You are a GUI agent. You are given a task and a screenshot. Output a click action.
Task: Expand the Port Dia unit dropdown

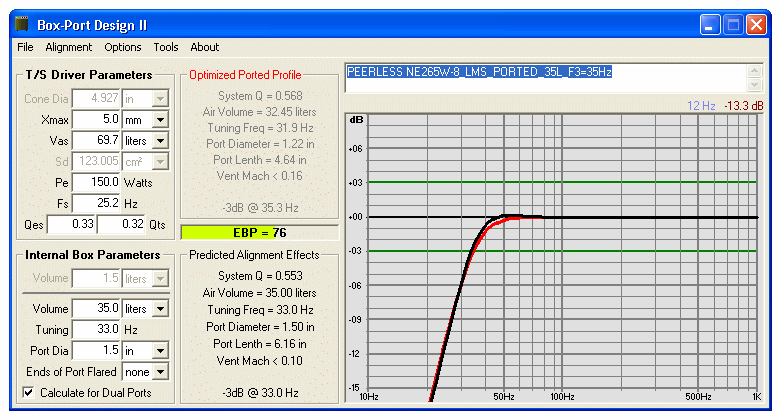coord(160,351)
